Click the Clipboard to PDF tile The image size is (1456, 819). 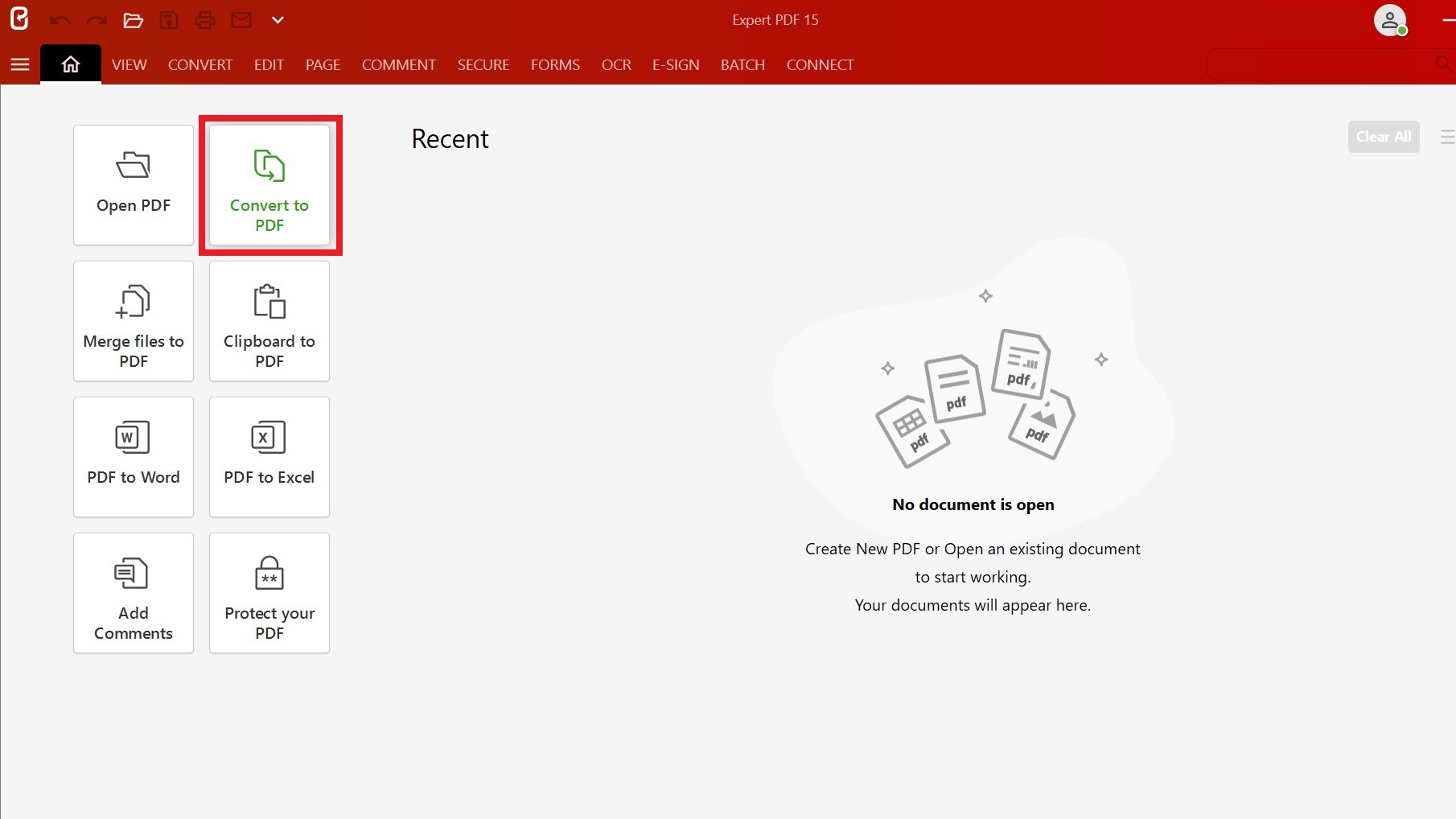269,321
